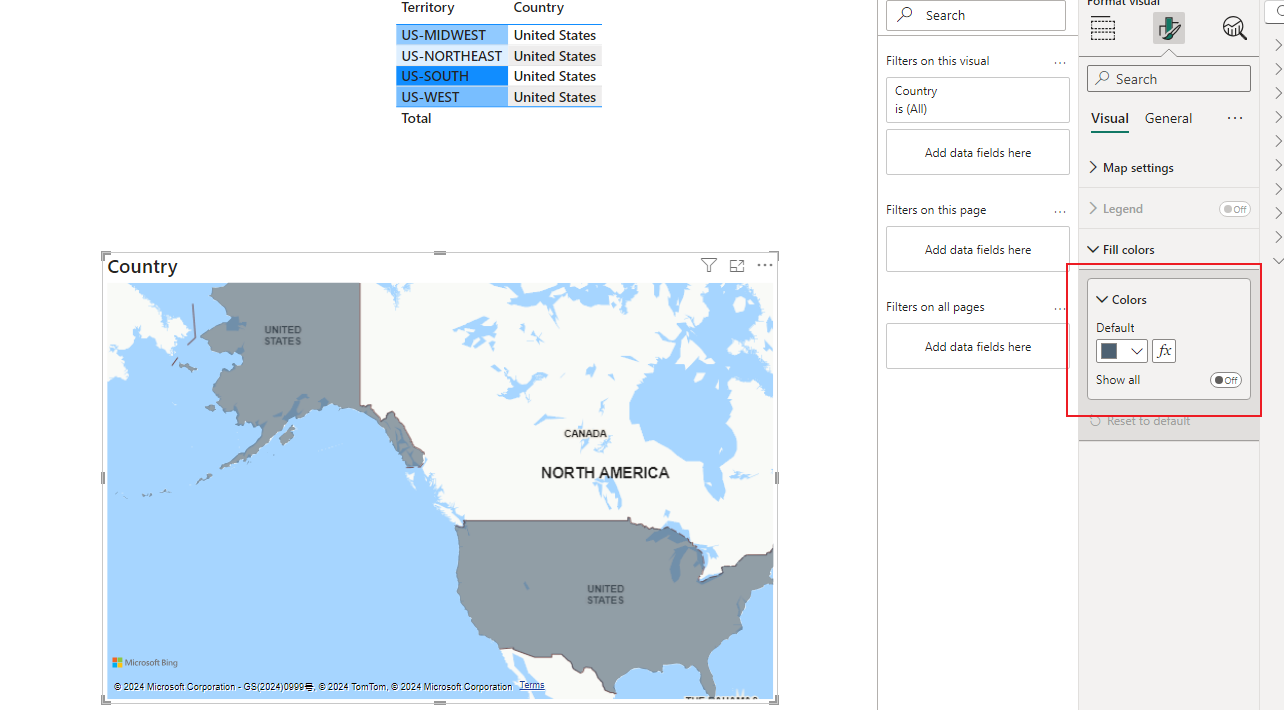Click the Total row label
Viewport: 1284px width, 710px height.
(x=416, y=118)
